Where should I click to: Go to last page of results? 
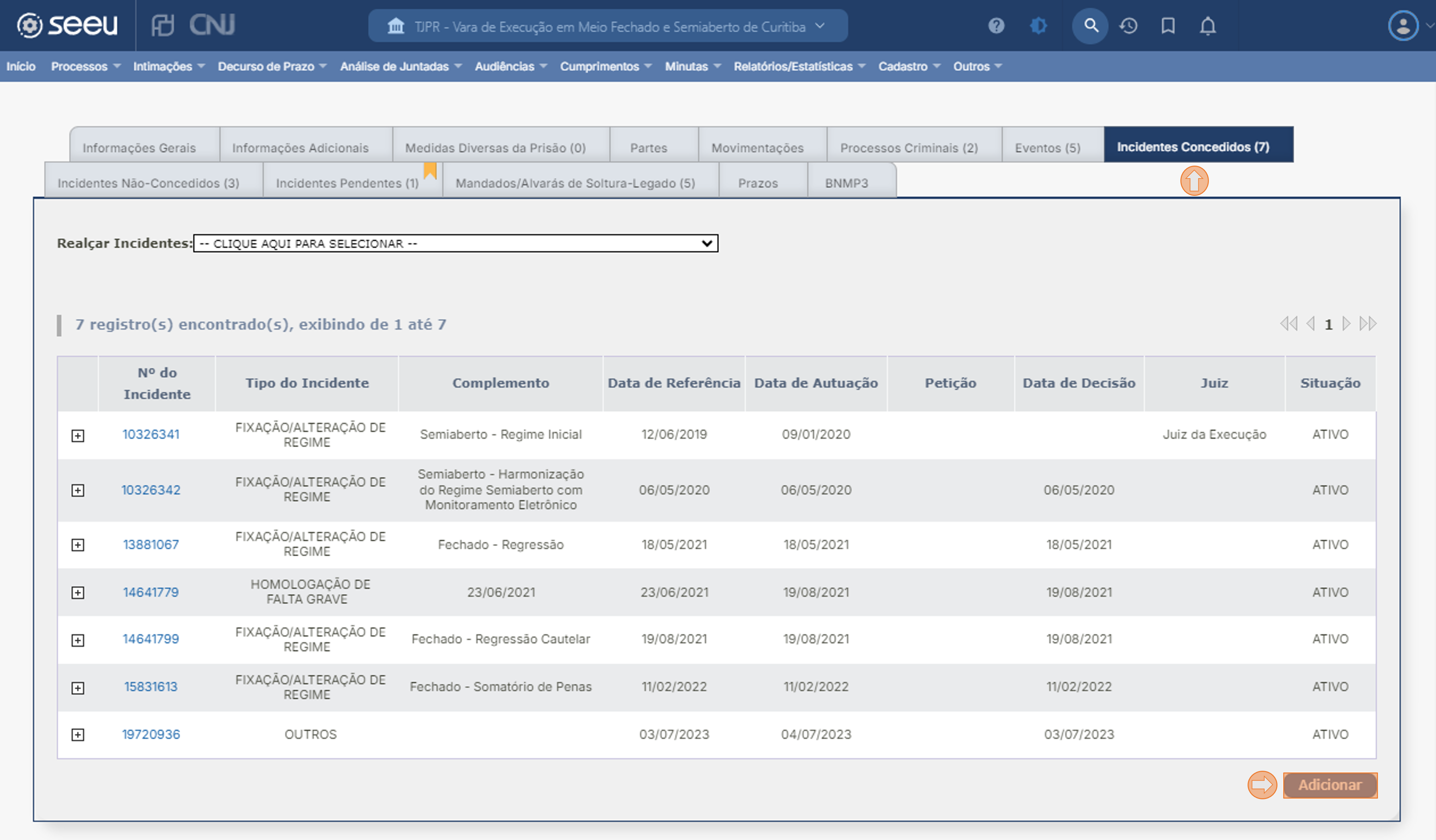[1368, 324]
